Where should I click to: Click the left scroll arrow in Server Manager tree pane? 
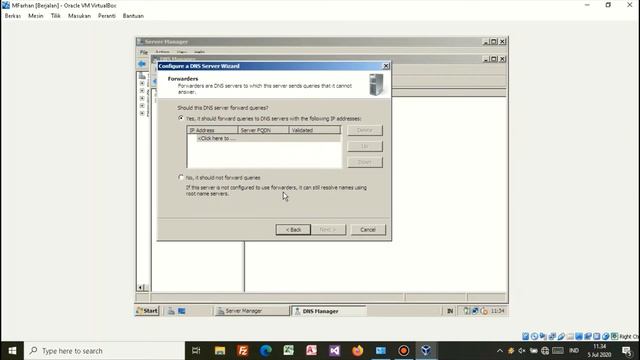point(140,287)
